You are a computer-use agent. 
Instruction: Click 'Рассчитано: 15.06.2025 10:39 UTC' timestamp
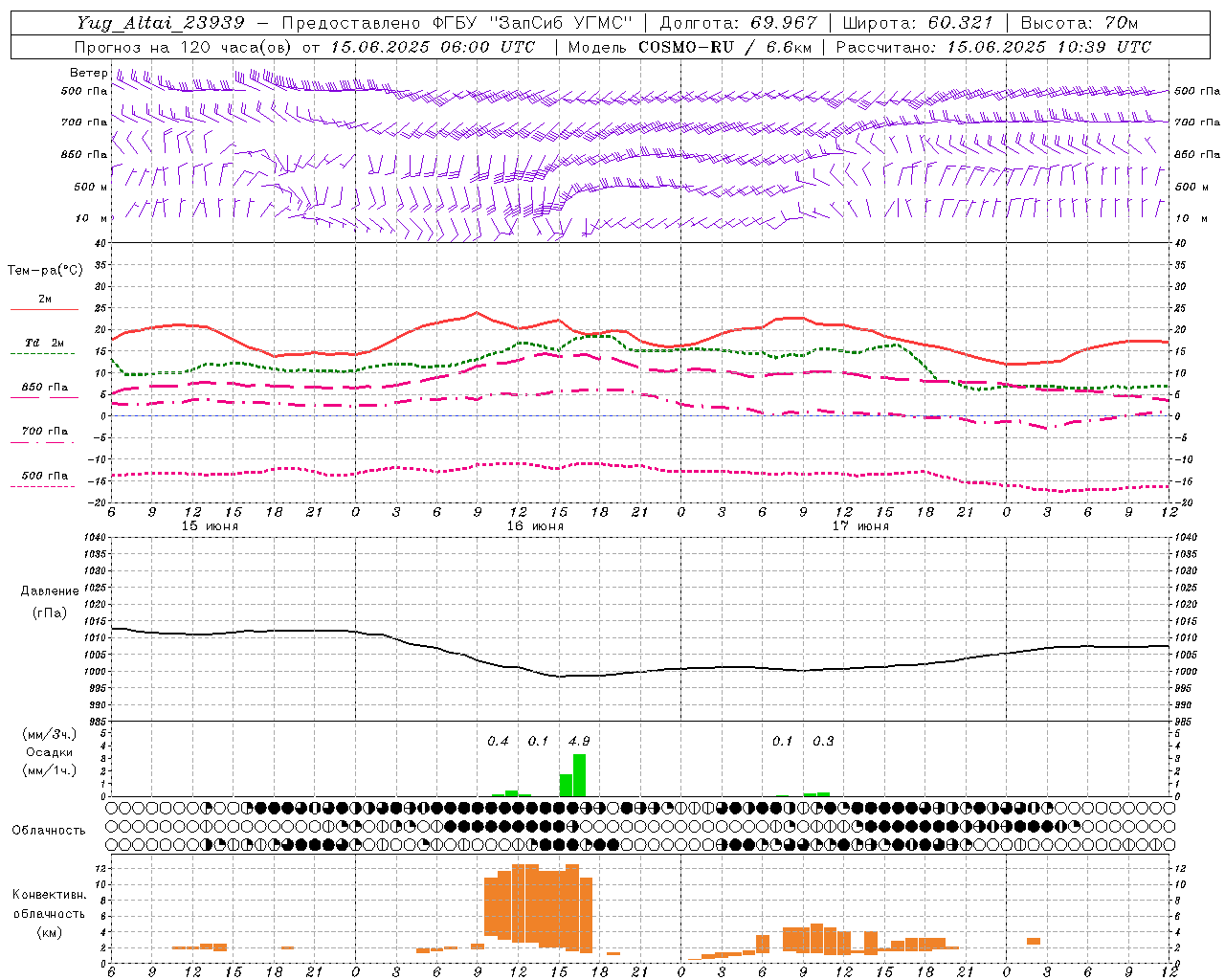pyautogui.click(x=993, y=47)
